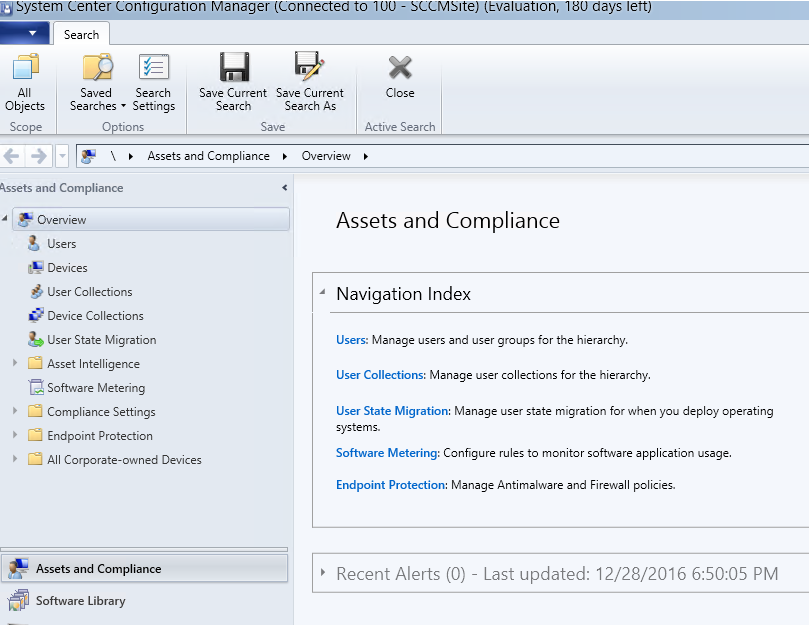809x625 pixels.
Task: Select the Compliance Settings folder icon
Action: point(35,411)
